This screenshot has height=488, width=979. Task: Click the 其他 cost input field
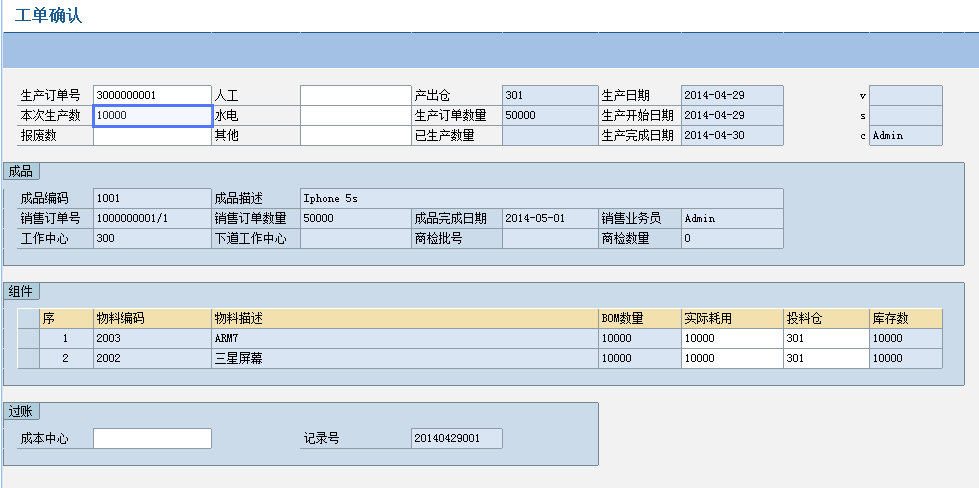pos(355,135)
